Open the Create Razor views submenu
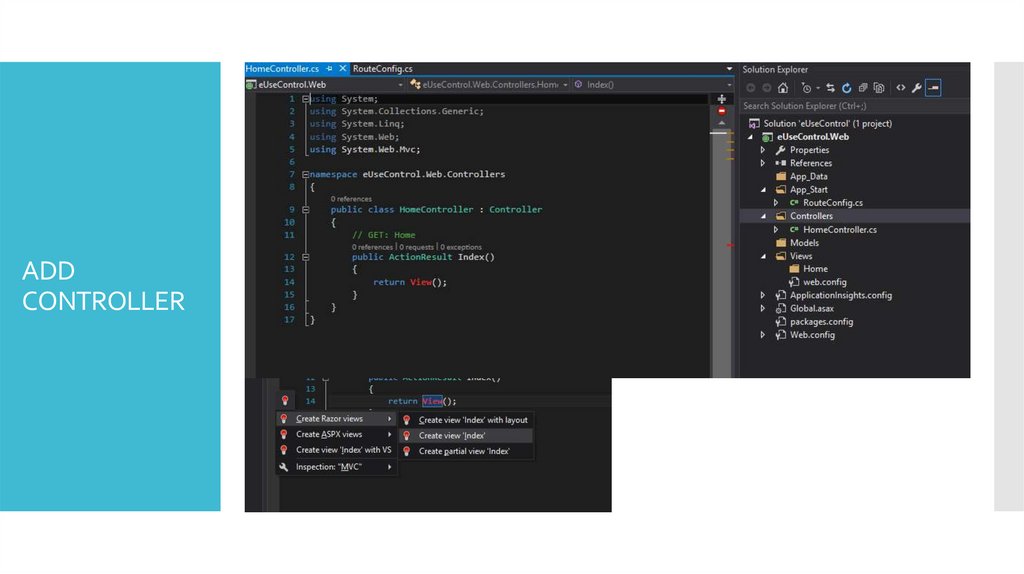The image size is (1024, 574). [336, 419]
